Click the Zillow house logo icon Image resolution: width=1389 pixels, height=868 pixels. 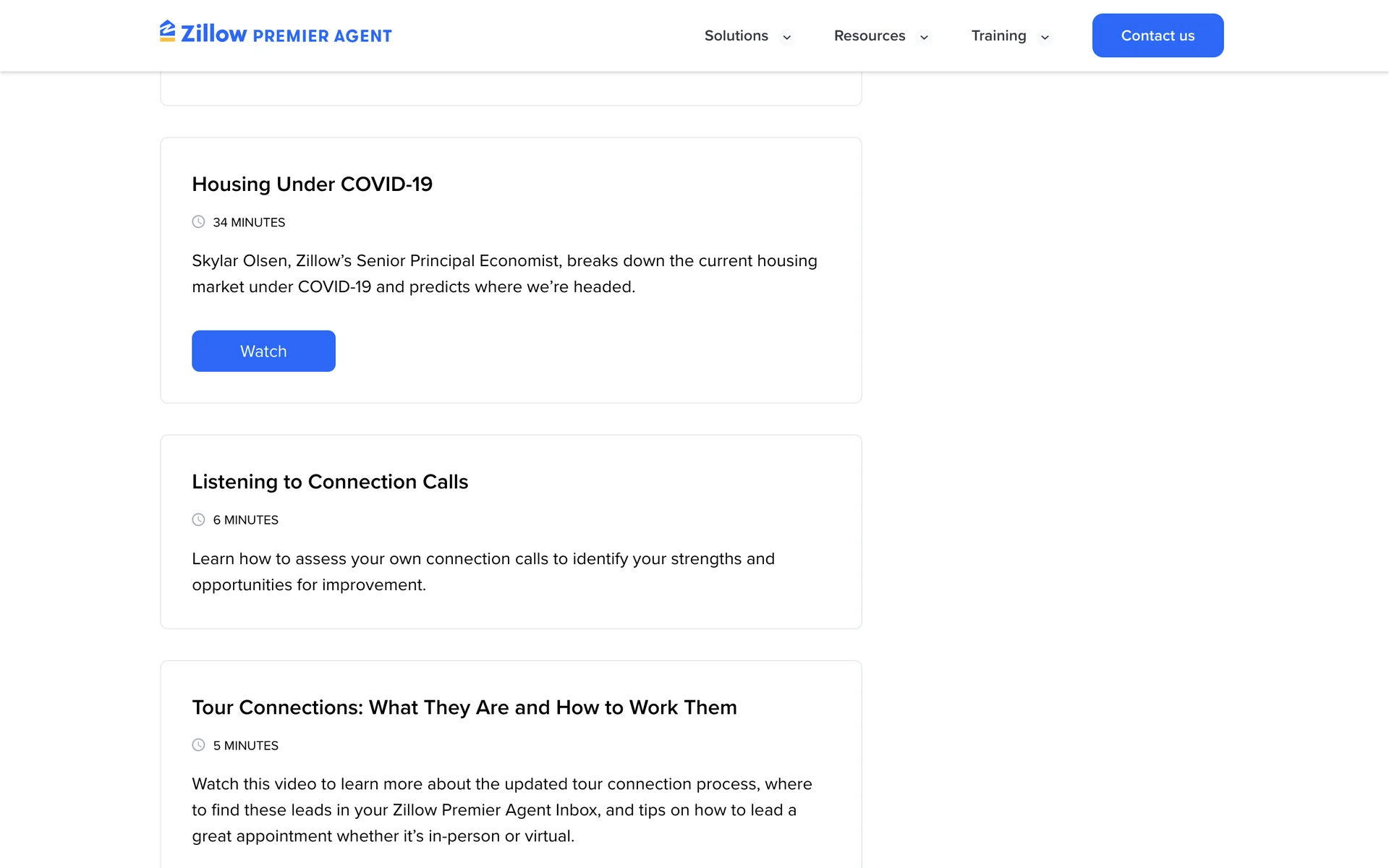click(167, 32)
